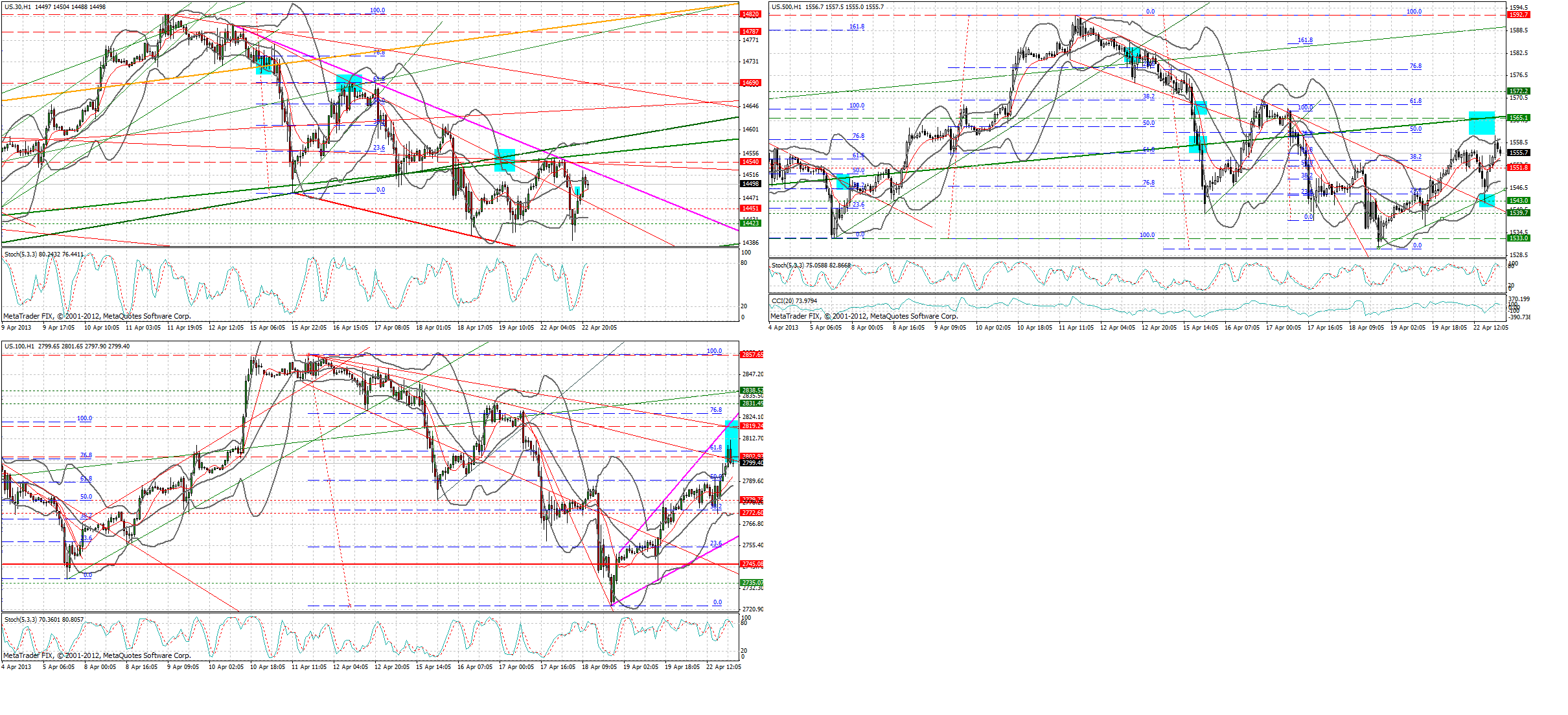1568x715 pixels.
Task: Click 4 Apr 2013 date under US.100 chart
Action: [16, 667]
